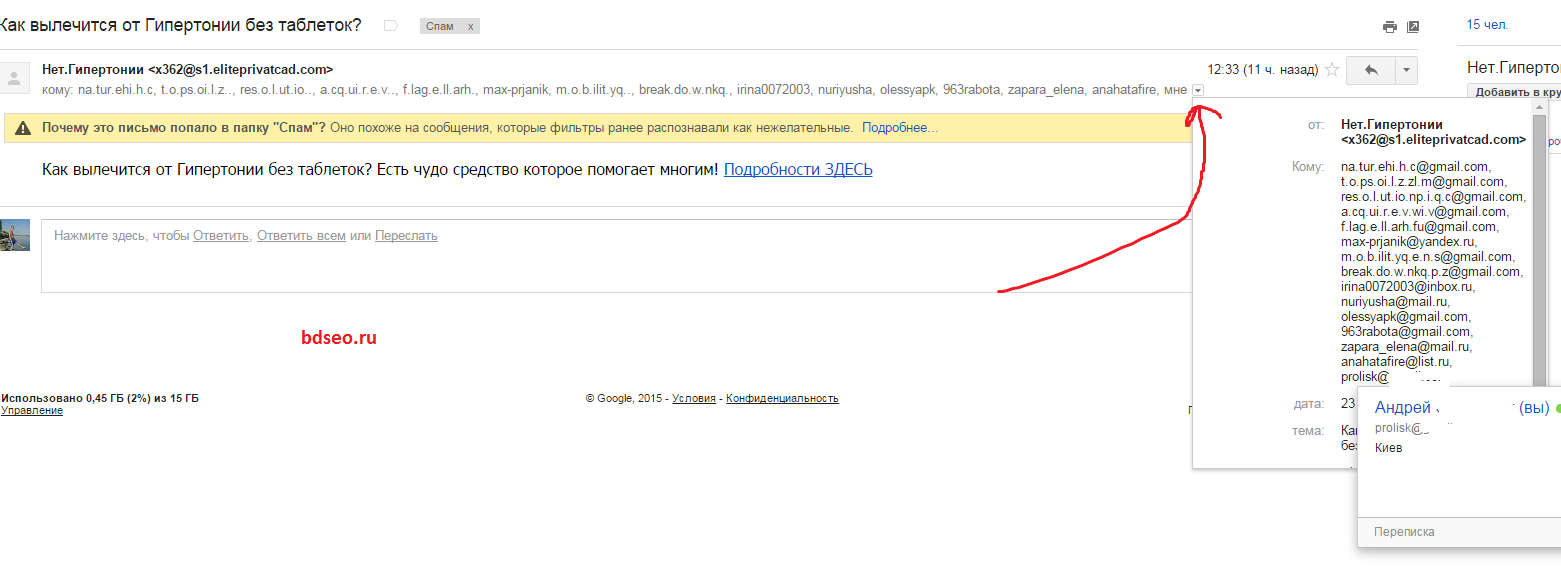Click your profile thumbnail near reply box
Image resolution: width=1561 pixels, height=568 pixels.
point(14,235)
